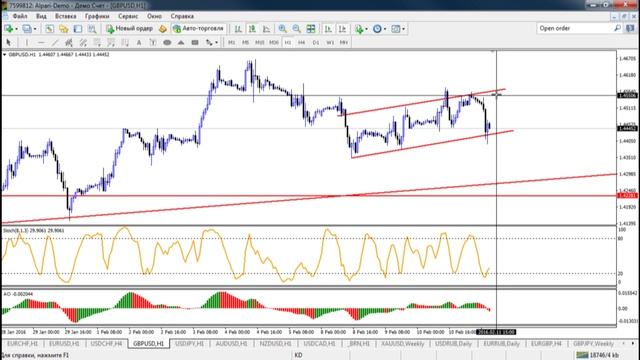
Task: Open the Графики menu
Action: 97,16
